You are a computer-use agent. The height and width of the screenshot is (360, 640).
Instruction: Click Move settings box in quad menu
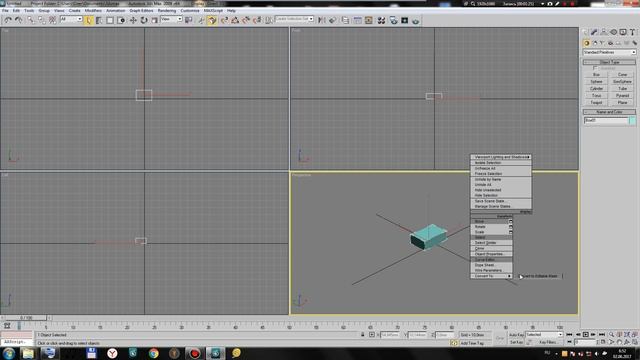(x=510, y=222)
